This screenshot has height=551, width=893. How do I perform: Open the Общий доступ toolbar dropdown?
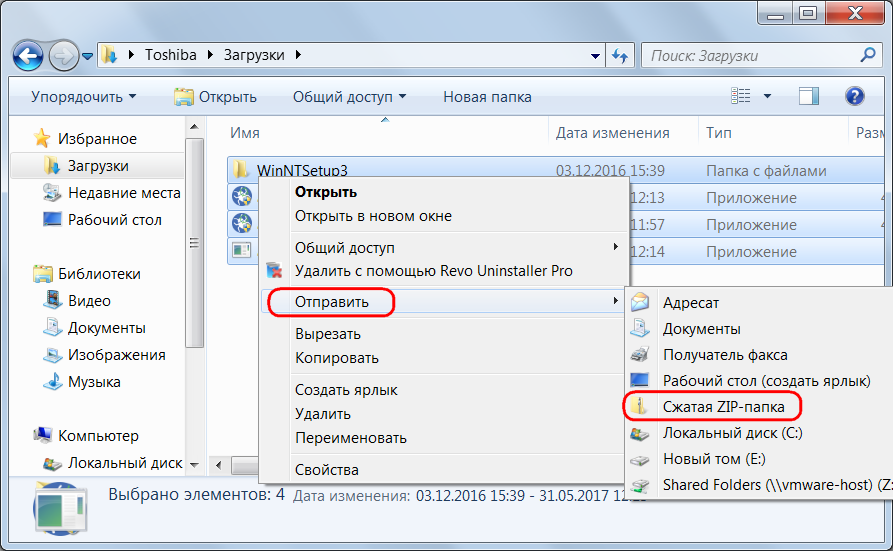point(349,97)
